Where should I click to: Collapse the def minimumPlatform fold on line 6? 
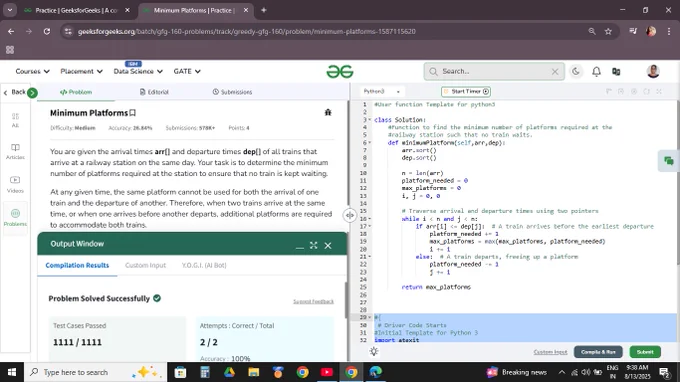pos(370,143)
